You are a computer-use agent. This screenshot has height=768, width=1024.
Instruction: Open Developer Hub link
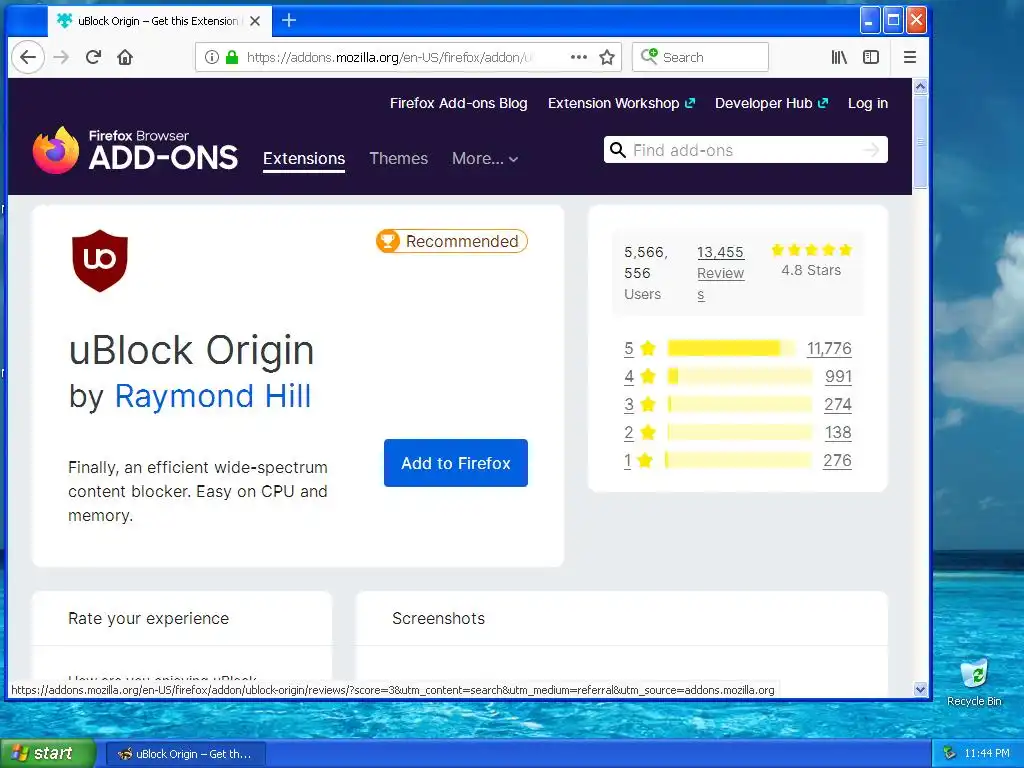[771, 103]
